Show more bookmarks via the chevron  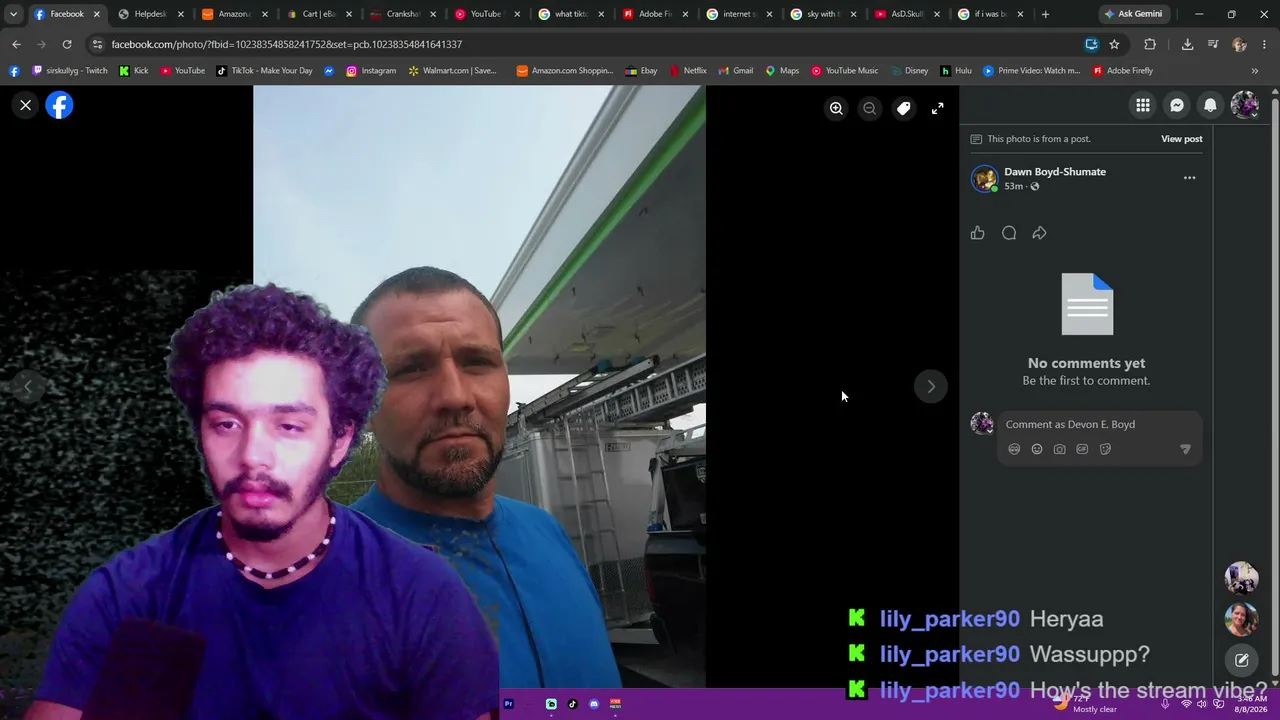click(x=1255, y=71)
